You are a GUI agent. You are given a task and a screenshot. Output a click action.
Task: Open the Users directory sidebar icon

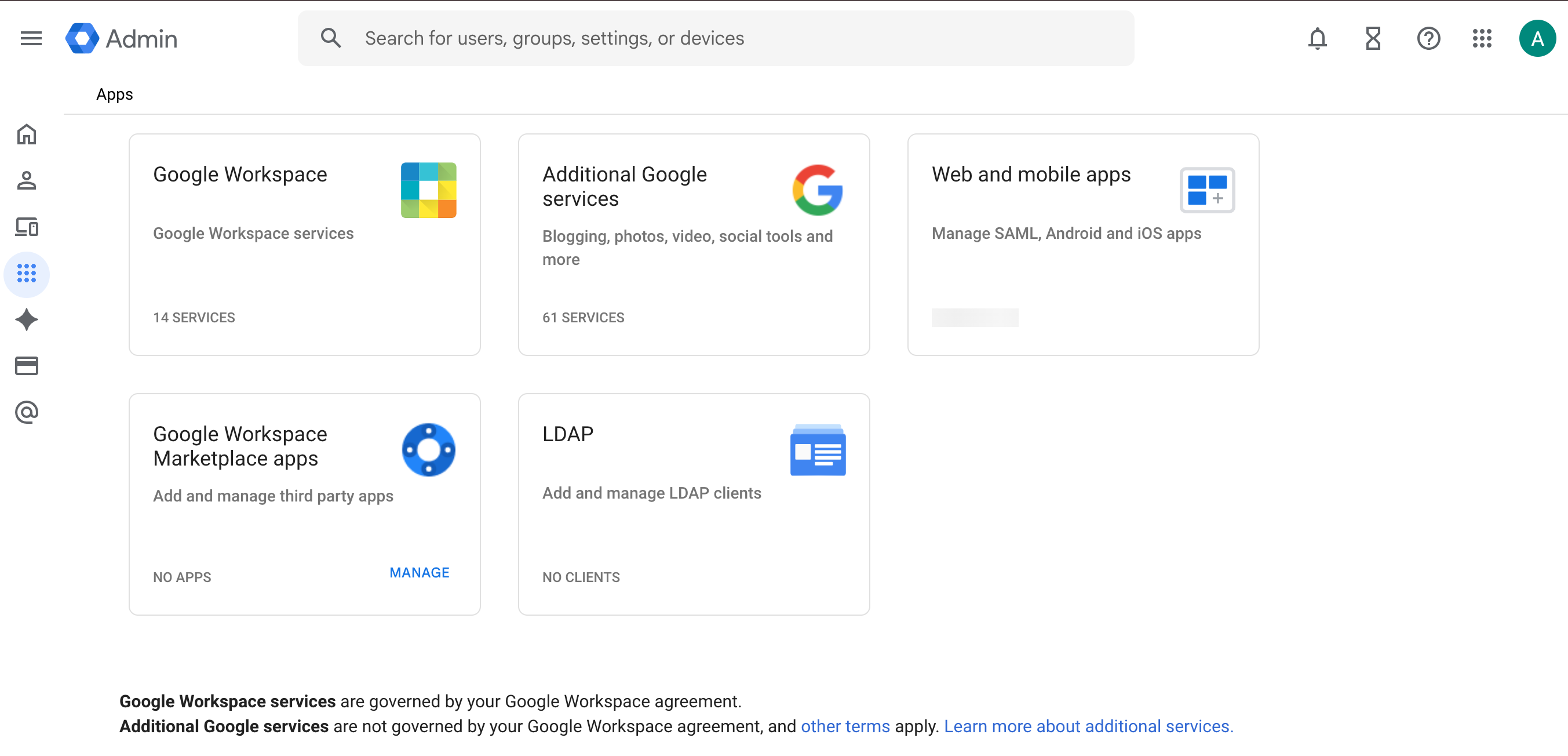tap(27, 181)
